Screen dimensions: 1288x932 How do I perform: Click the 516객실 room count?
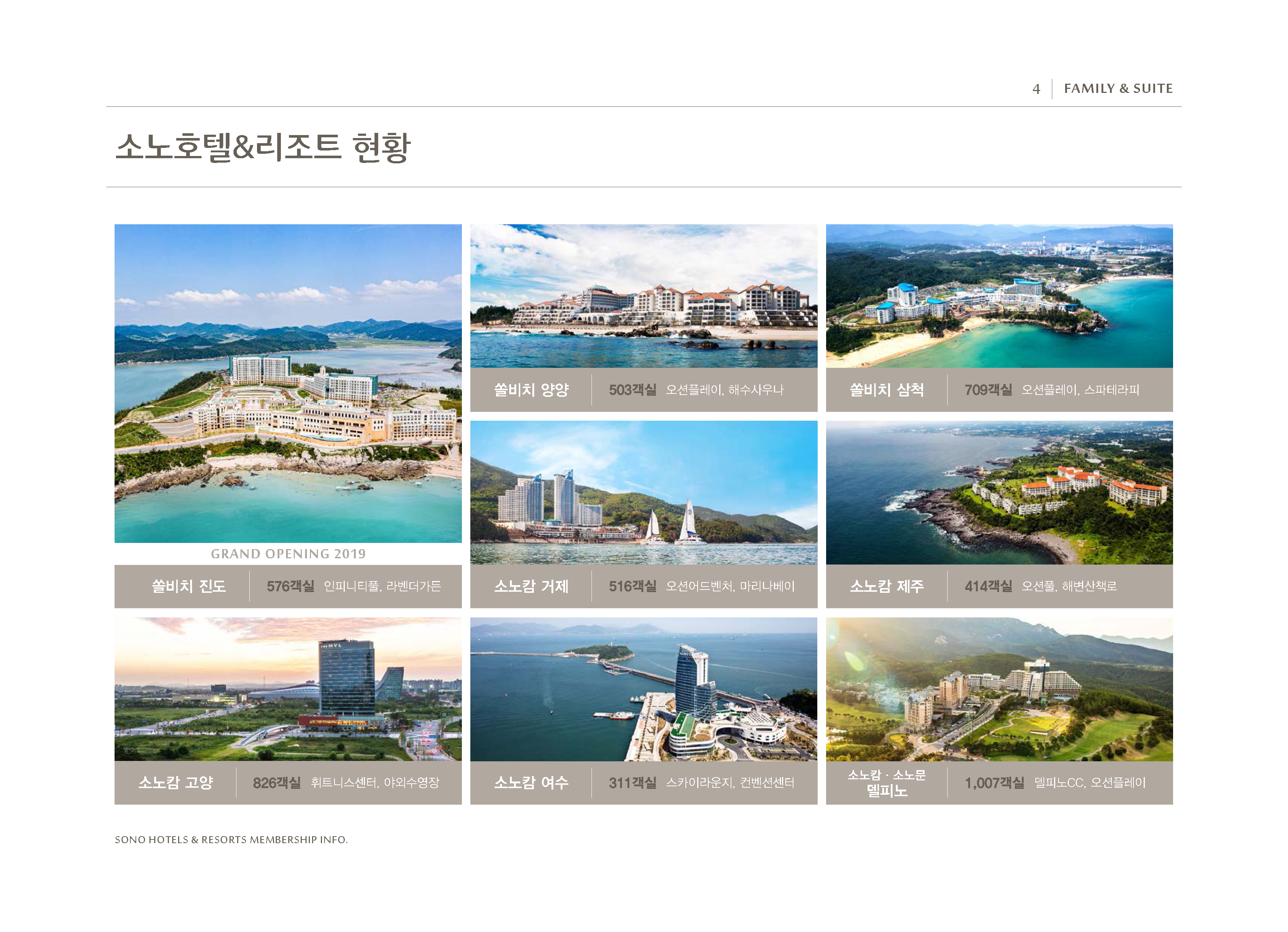(633, 586)
